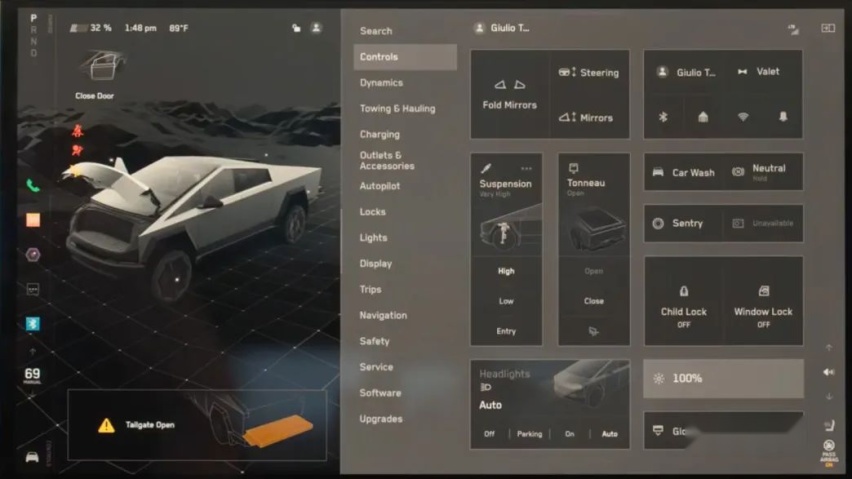Toggle Neutral hold mode

point(763,172)
